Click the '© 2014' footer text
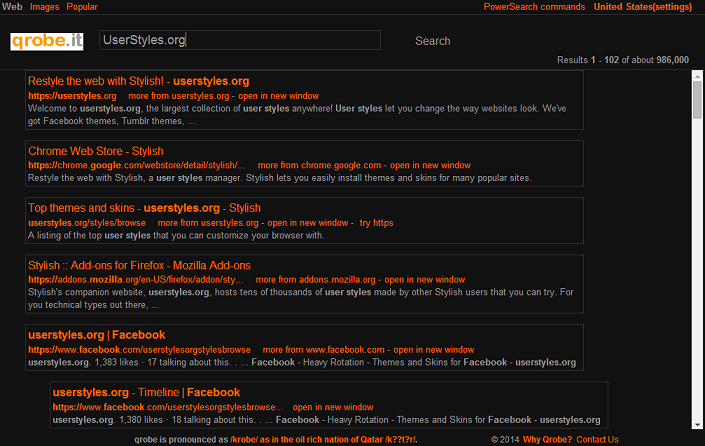Image resolution: width=705 pixels, height=446 pixels. (x=505, y=439)
